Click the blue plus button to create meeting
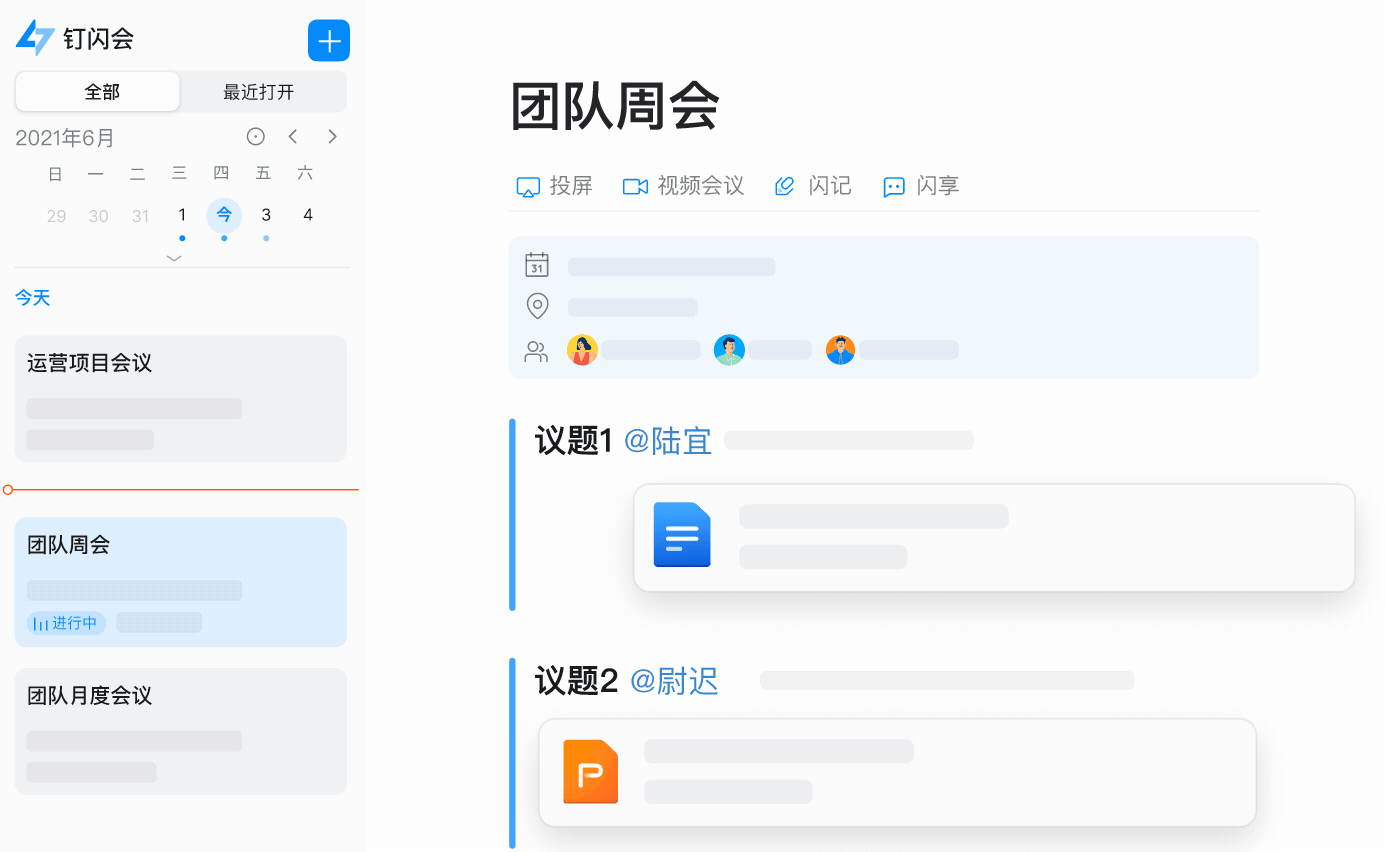Image resolution: width=1386 pixels, height=852 pixels. tap(328, 41)
